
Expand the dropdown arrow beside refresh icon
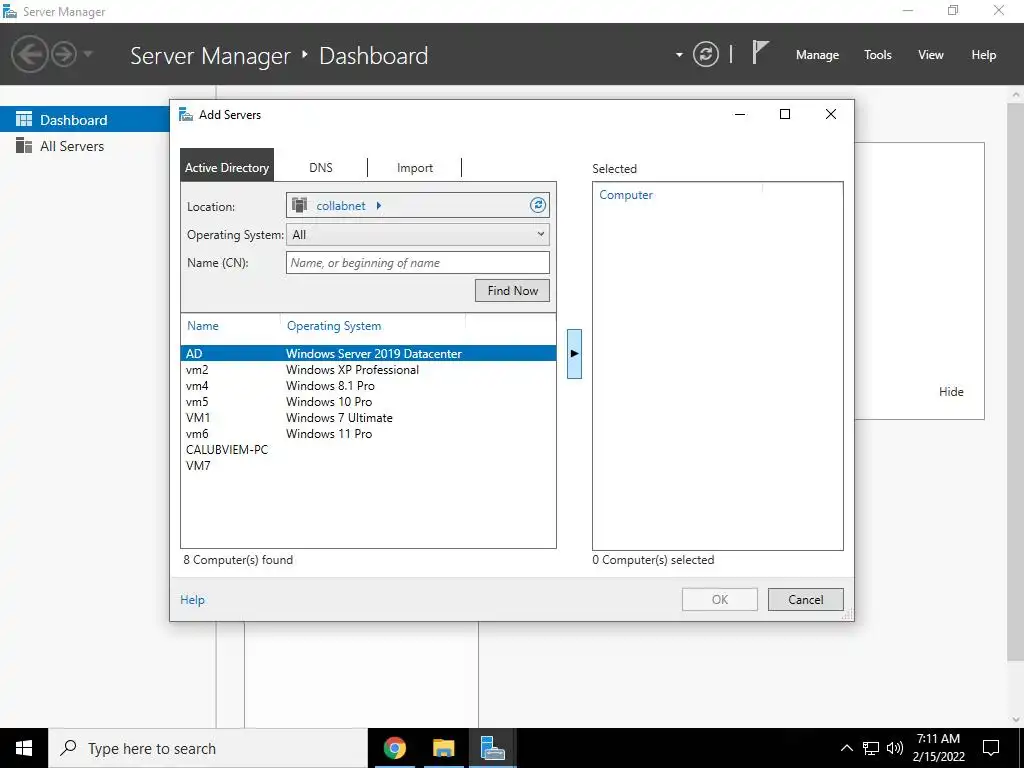(679, 55)
